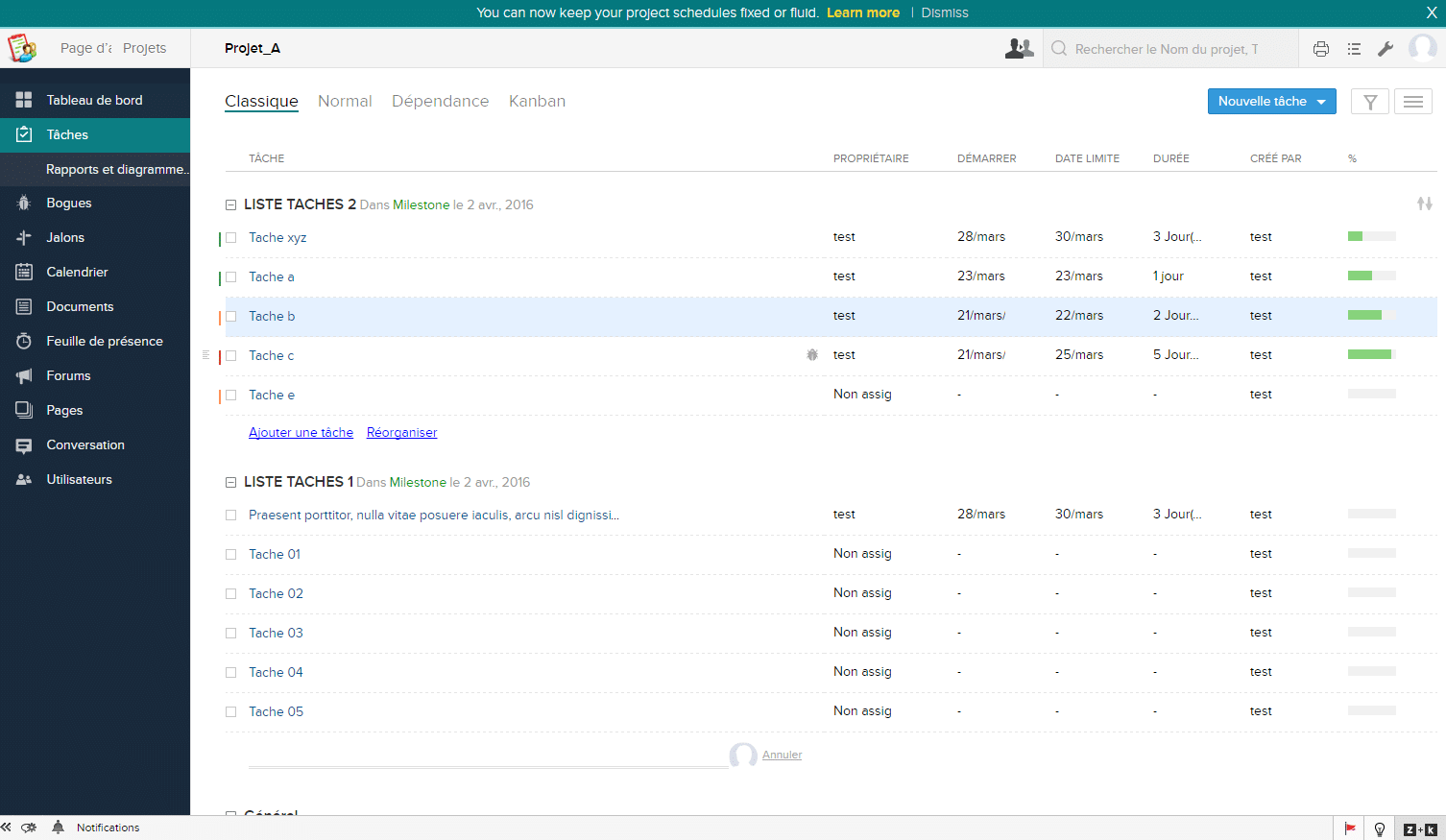
Task: Click the progress bar of Tache c
Action: point(1370,353)
